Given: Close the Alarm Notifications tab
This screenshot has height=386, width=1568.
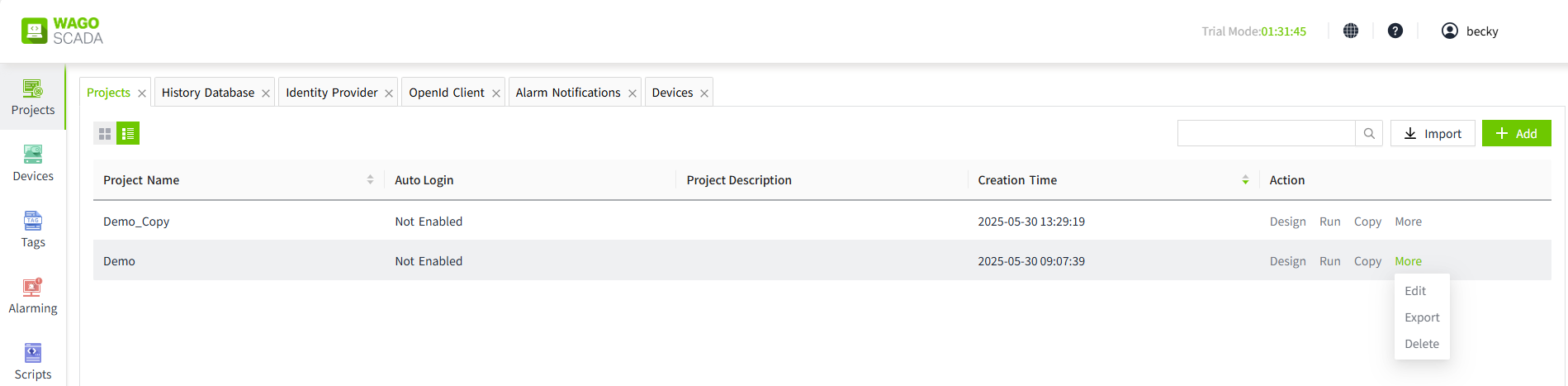Looking at the screenshot, I should tap(632, 93).
